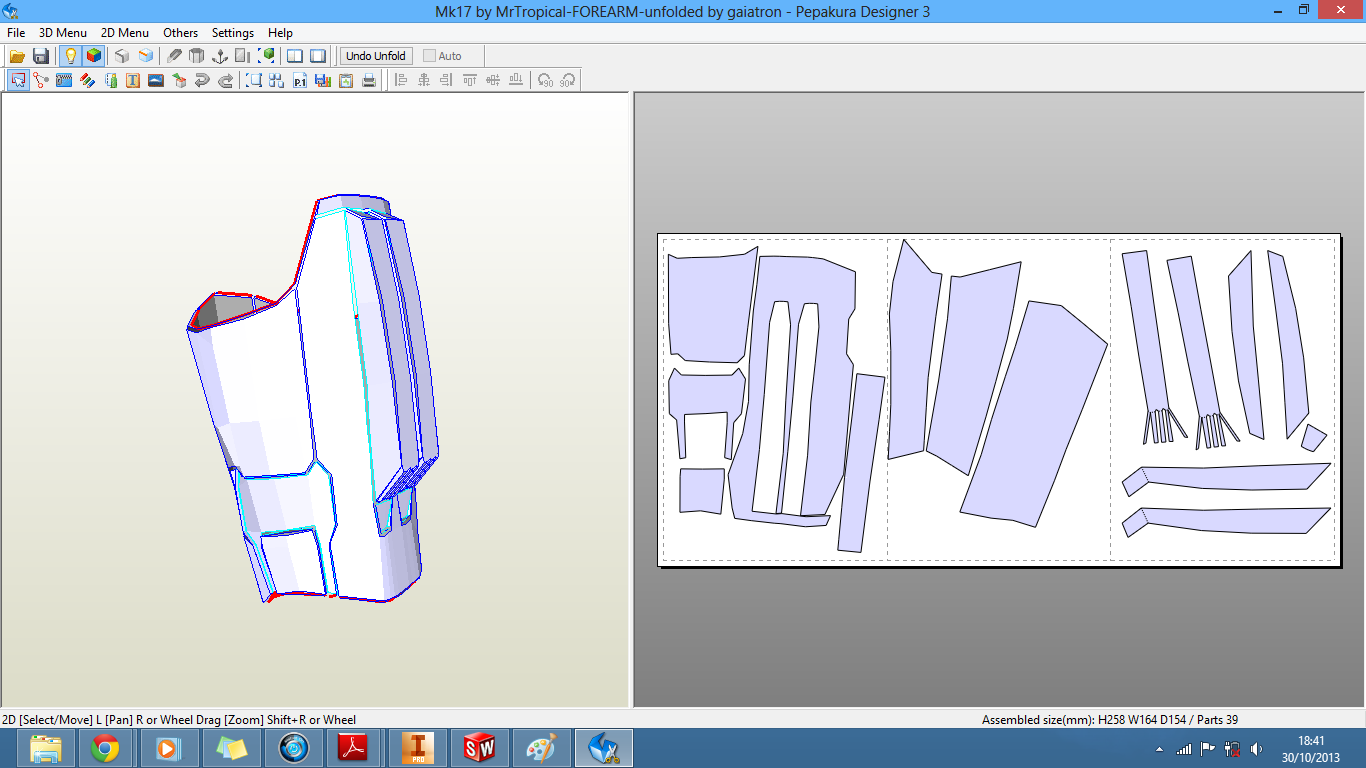
Task: Click the volume speaker tray icon
Action: (x=1256, y=749)
